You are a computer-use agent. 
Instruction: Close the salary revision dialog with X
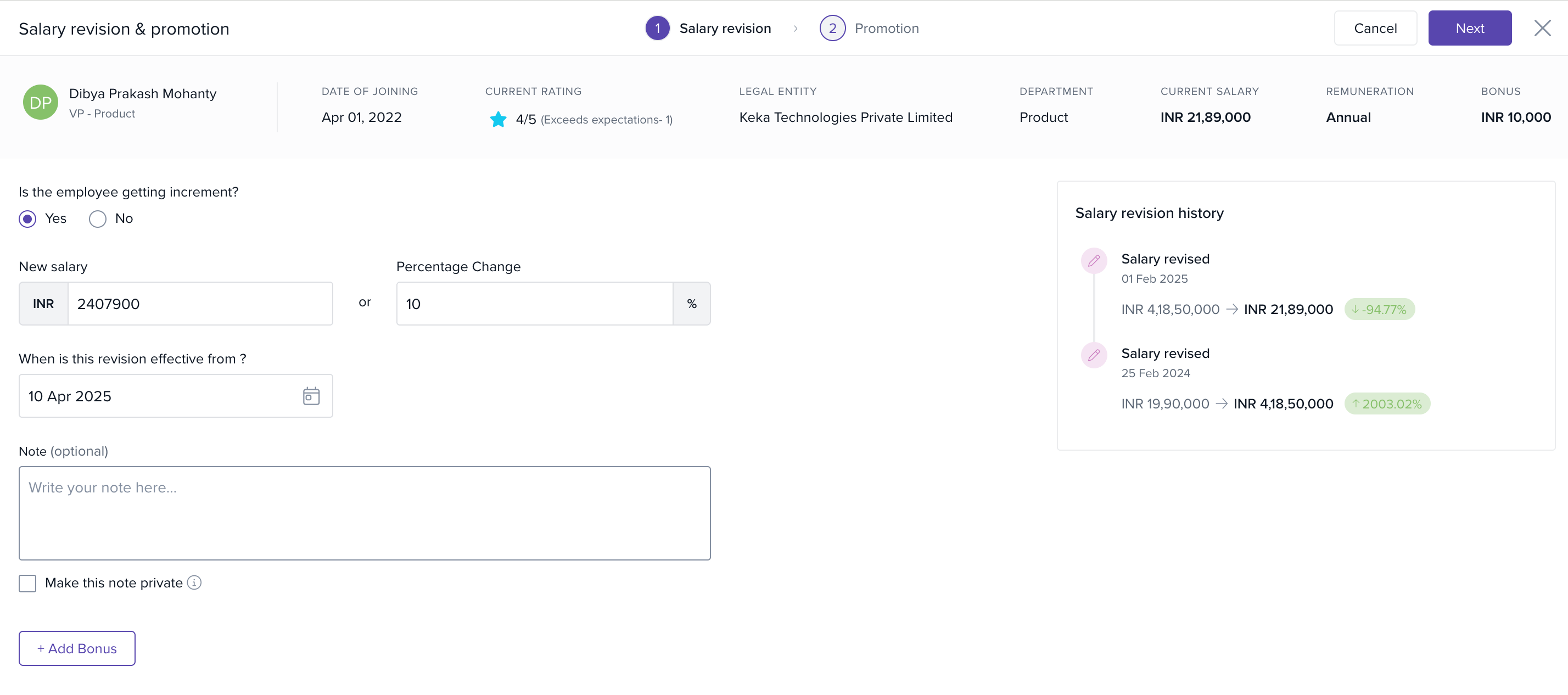(x=1542, y=28)
